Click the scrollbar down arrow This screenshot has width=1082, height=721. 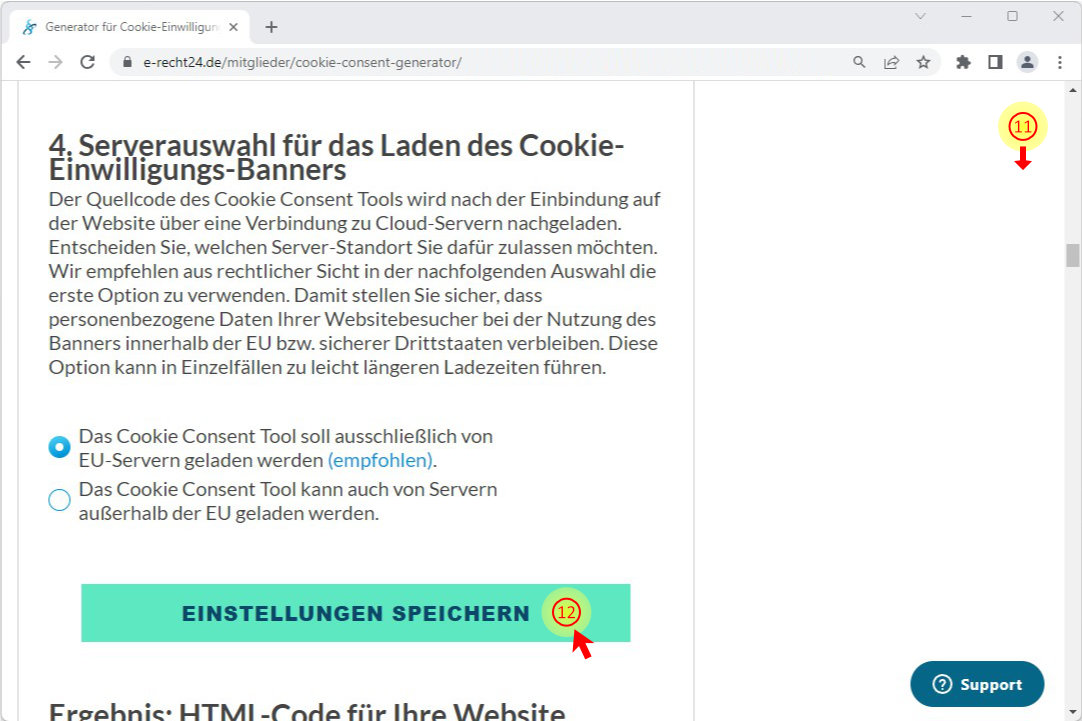pyautogui.click(x=1072, y=712)
